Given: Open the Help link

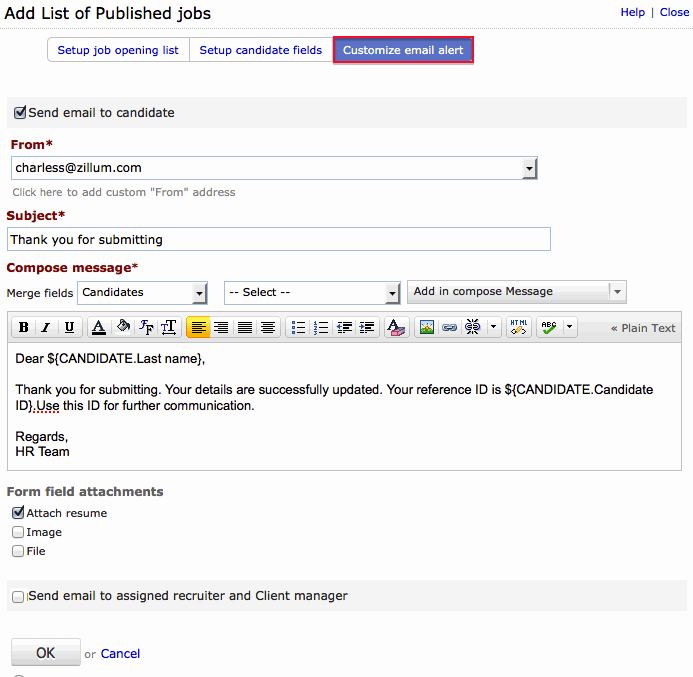Looking at the screenshot, I should tap(632, 12).
